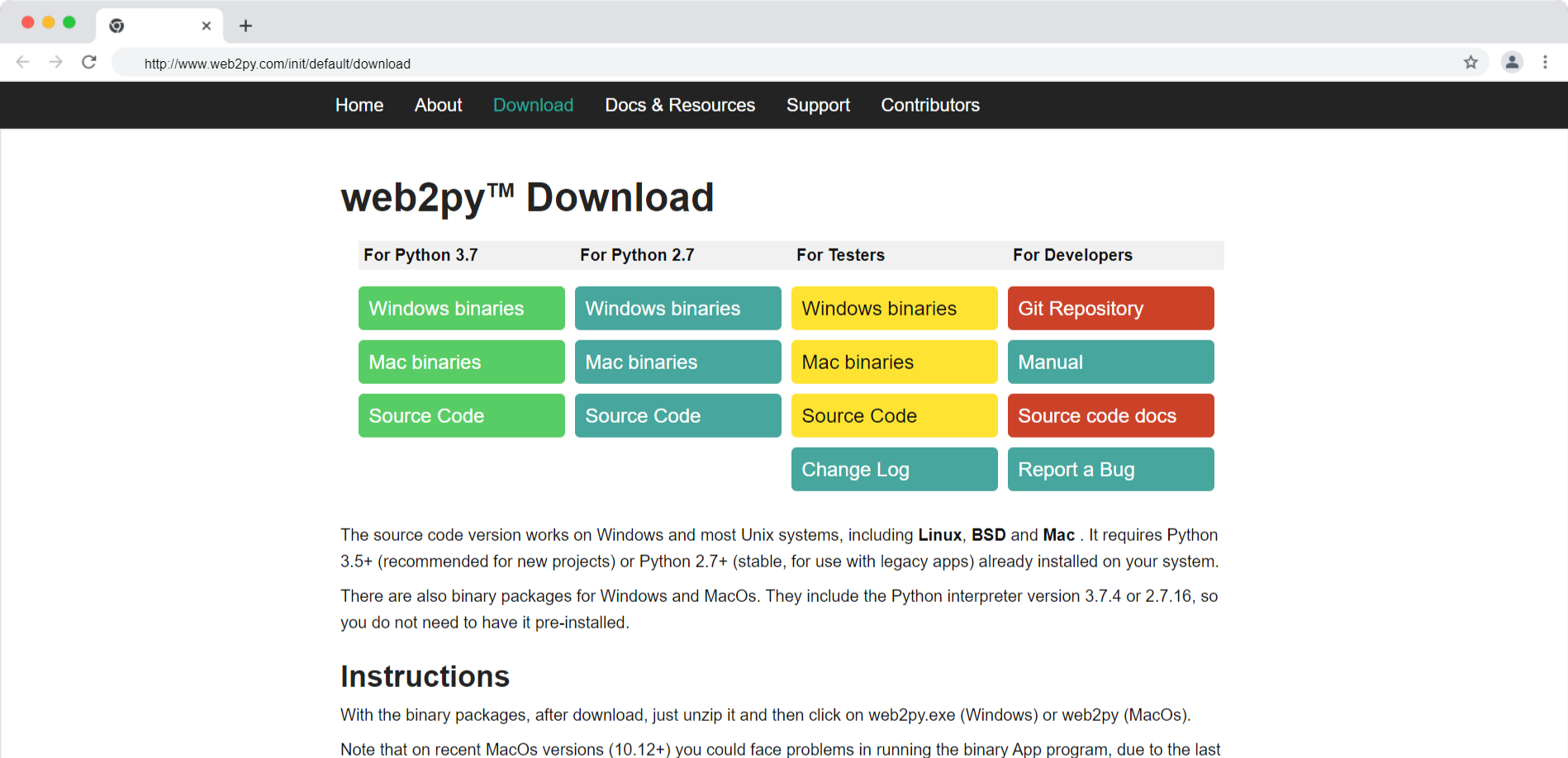Image resolution: width=1568 pixels, height=758 pixels.
Task: Click the browser forward arrow
Action: pos(55,62)
